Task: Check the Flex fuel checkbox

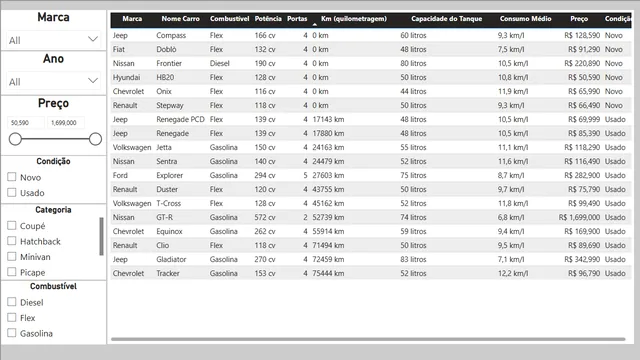Action: 12,317
